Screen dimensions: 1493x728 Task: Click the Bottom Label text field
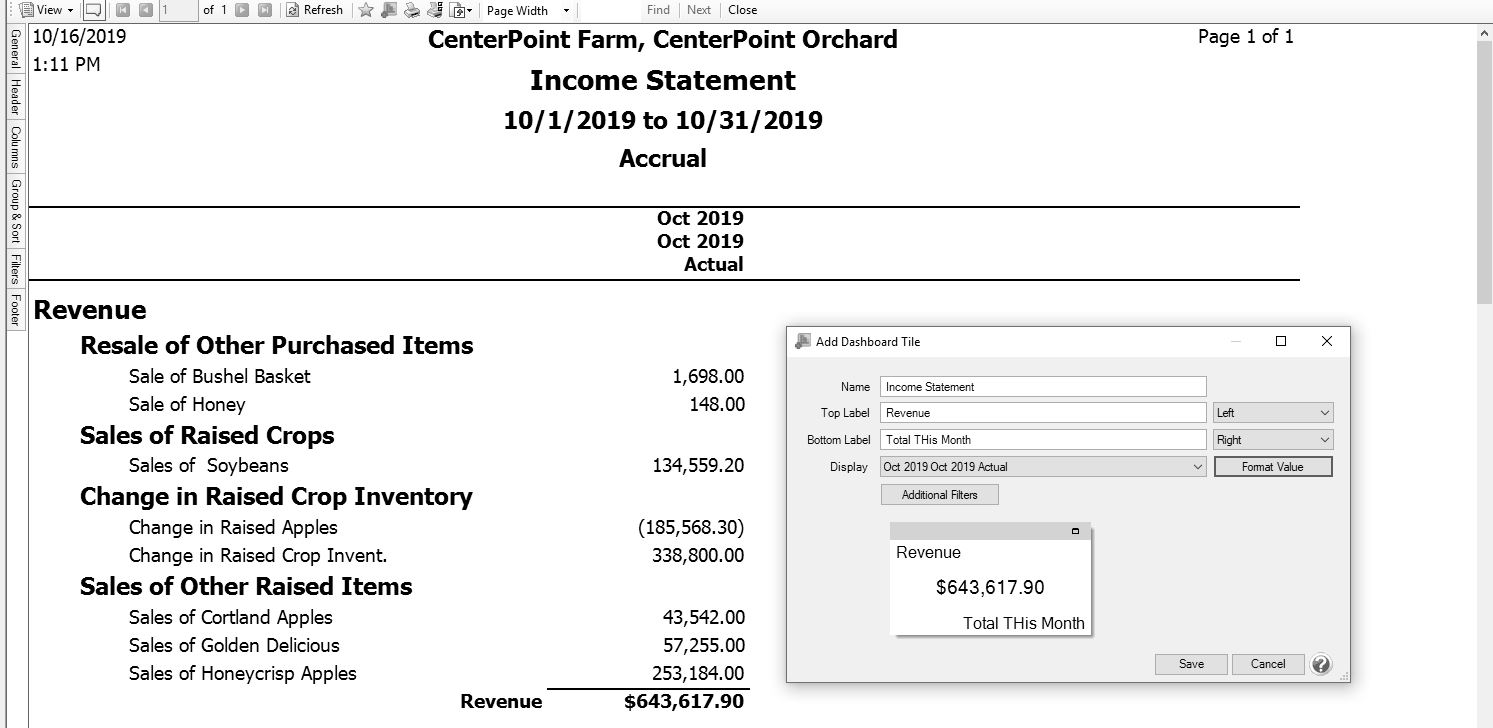point(1043,440)
